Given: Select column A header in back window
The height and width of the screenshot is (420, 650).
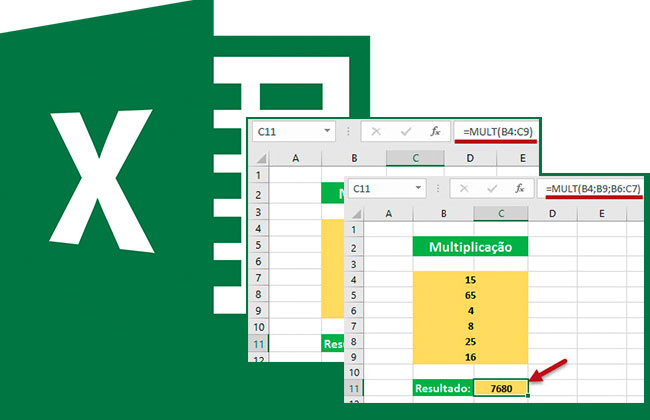Looking at the screenshot, I should point(295,158).
